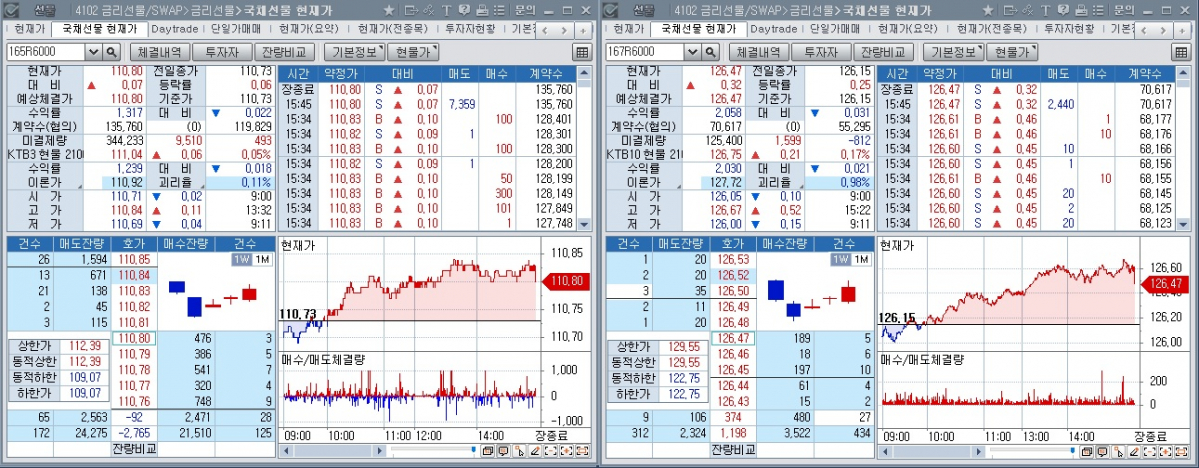This screenshot has height=468, width=1199.
Task: Switch to 단일가매매 tab in left window
Action: point(235,29)
